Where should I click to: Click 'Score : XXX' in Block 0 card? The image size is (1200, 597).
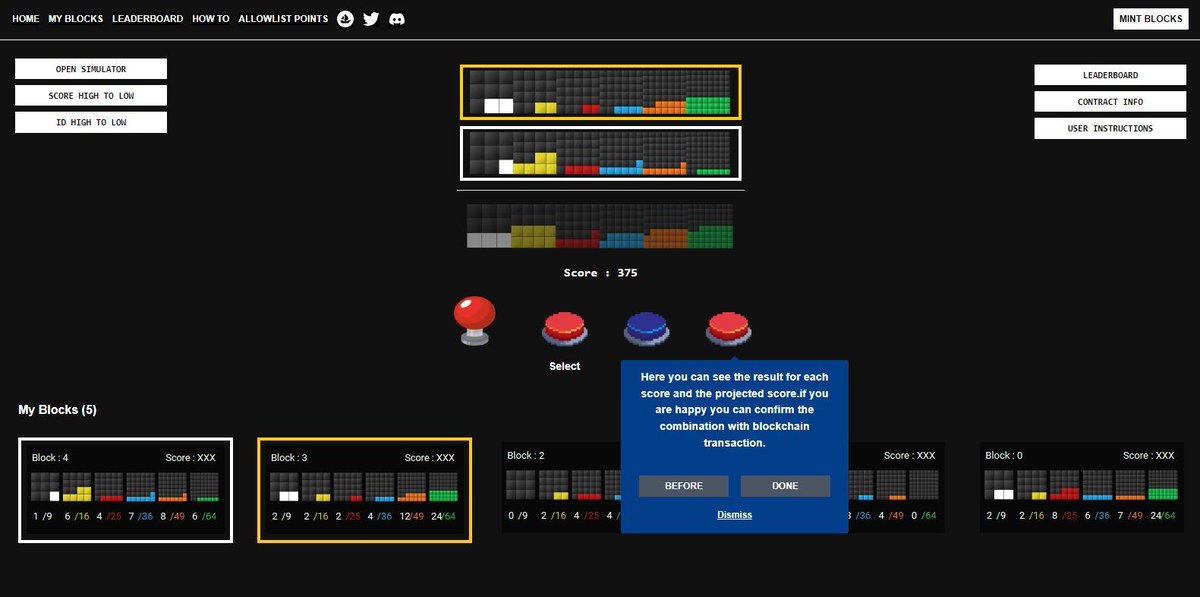(x=1150, y=456)
